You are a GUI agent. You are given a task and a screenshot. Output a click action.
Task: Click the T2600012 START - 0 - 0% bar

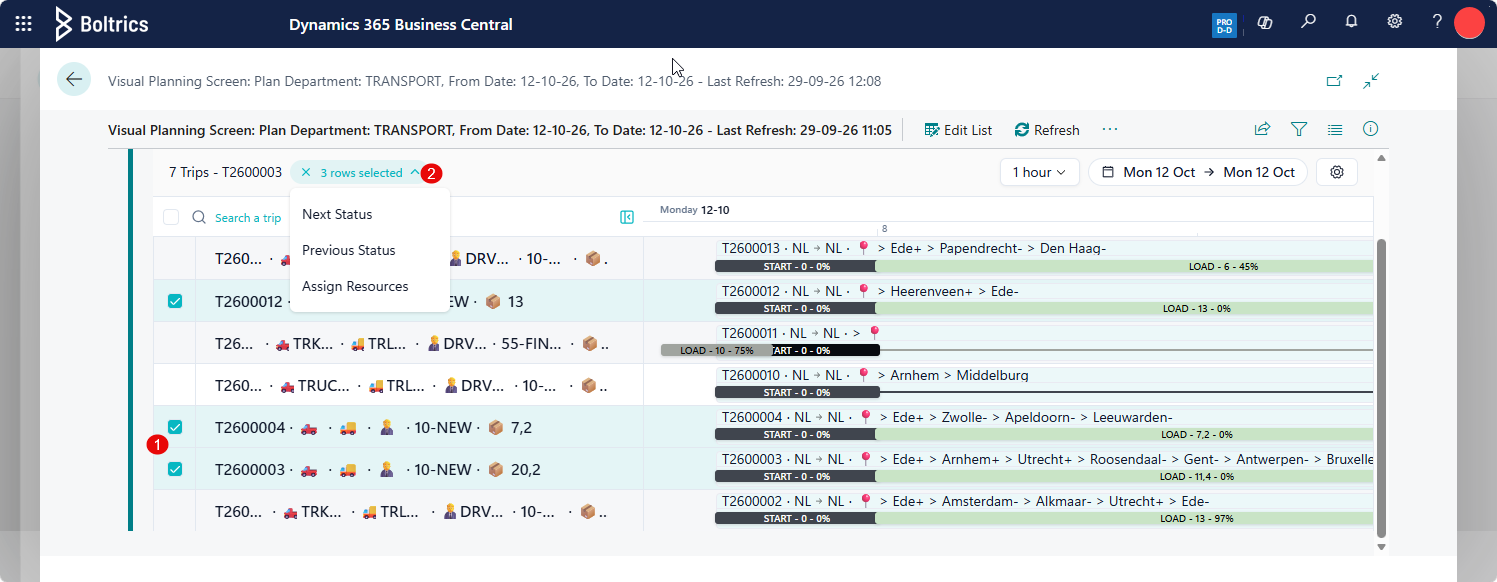coord(795,309)
